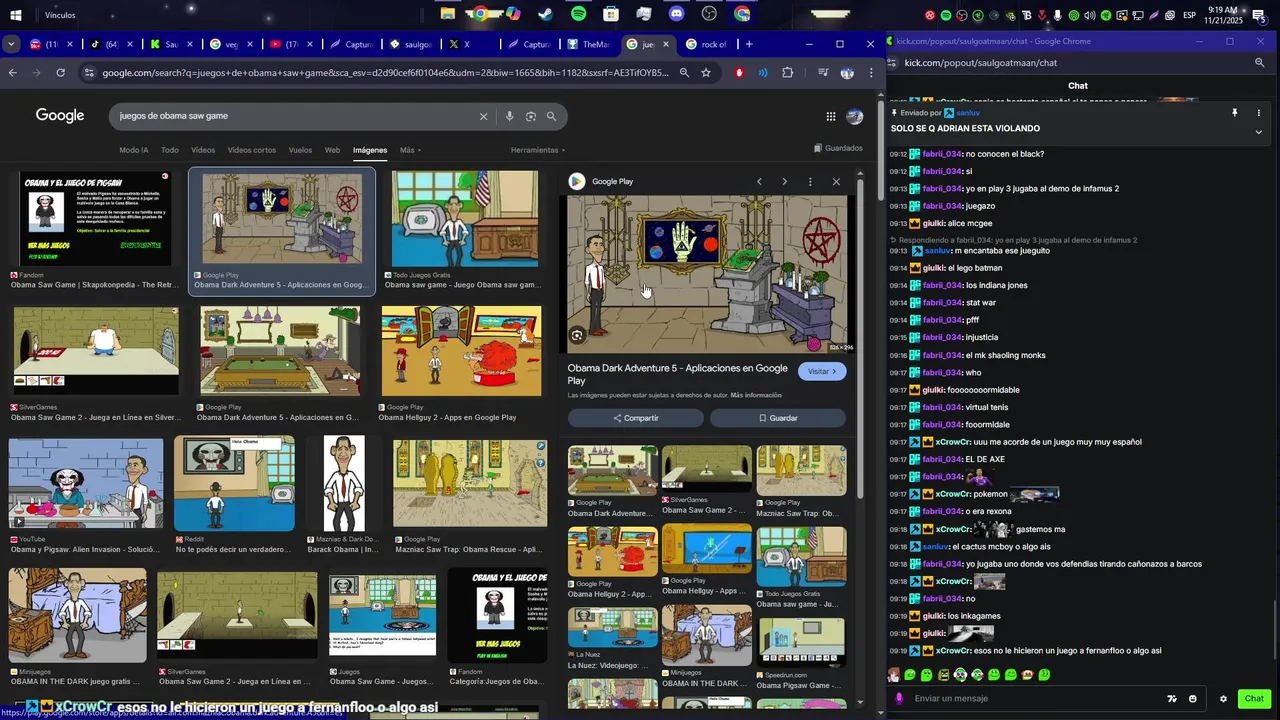Expand the Más search filter dropdown

[x=410, y=150]
